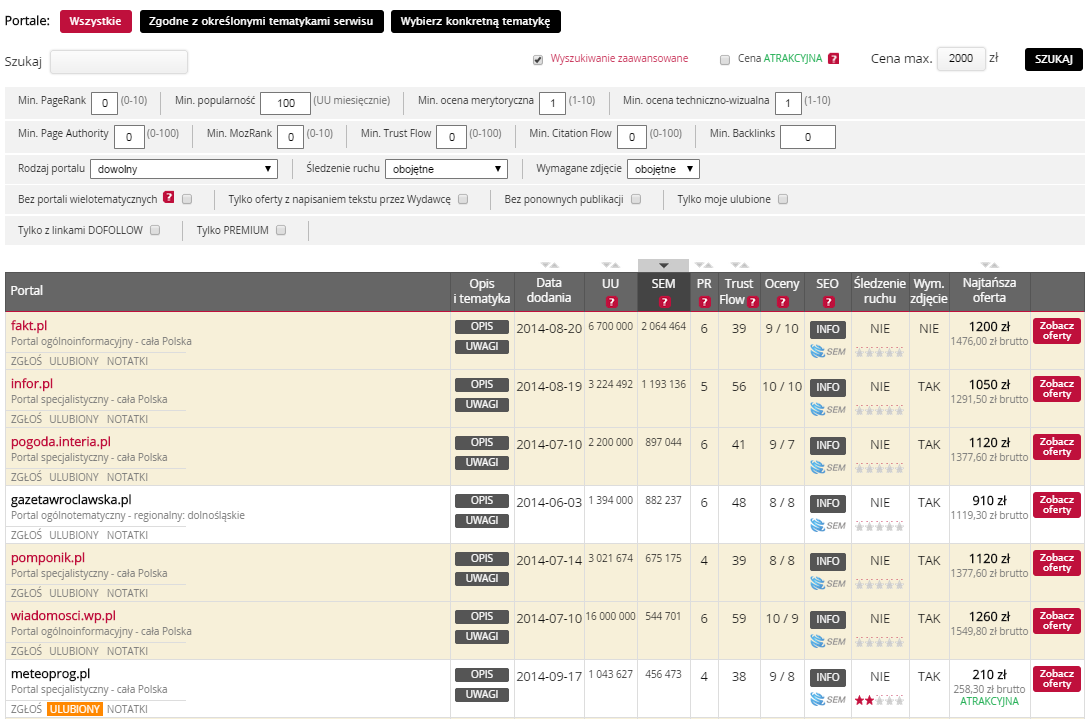The image size is (1092, 719).
Task: Click the star rating in the meteoprog.pl row
Action: [x=880, y=700]
